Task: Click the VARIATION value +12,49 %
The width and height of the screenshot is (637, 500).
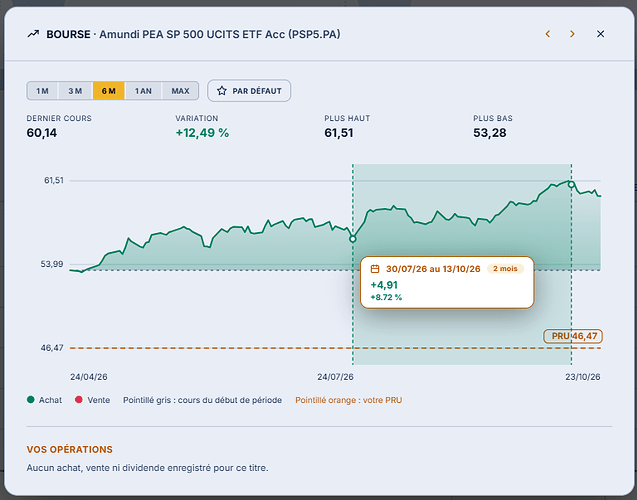Action: pos(202,133)
